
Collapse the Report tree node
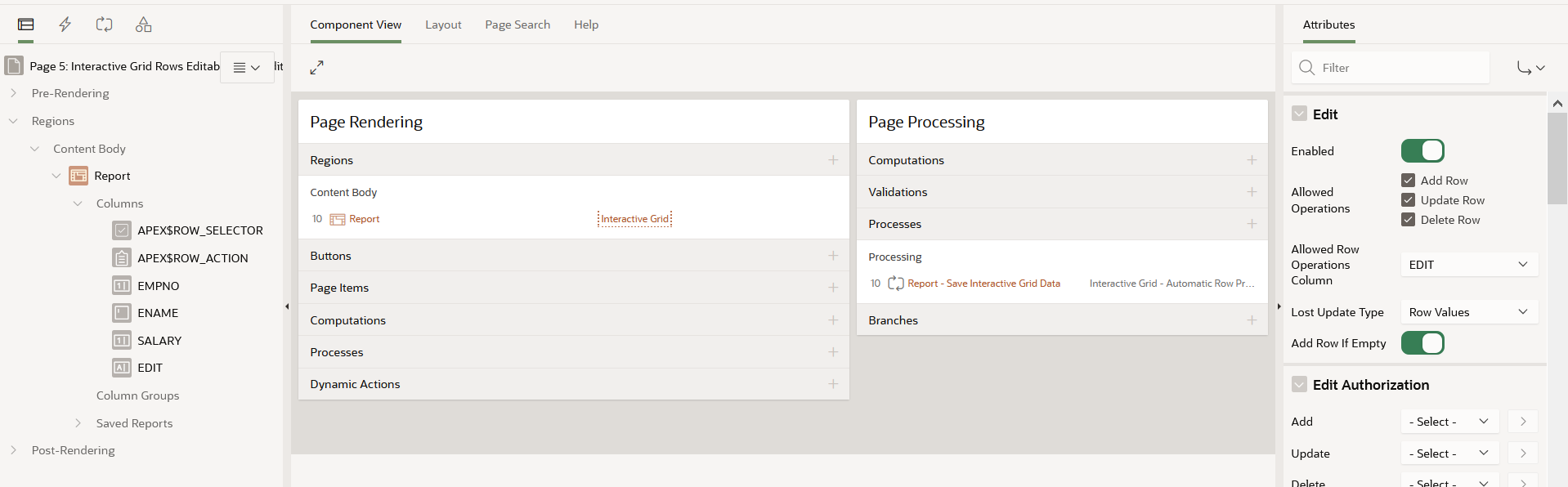coord(56,176)
